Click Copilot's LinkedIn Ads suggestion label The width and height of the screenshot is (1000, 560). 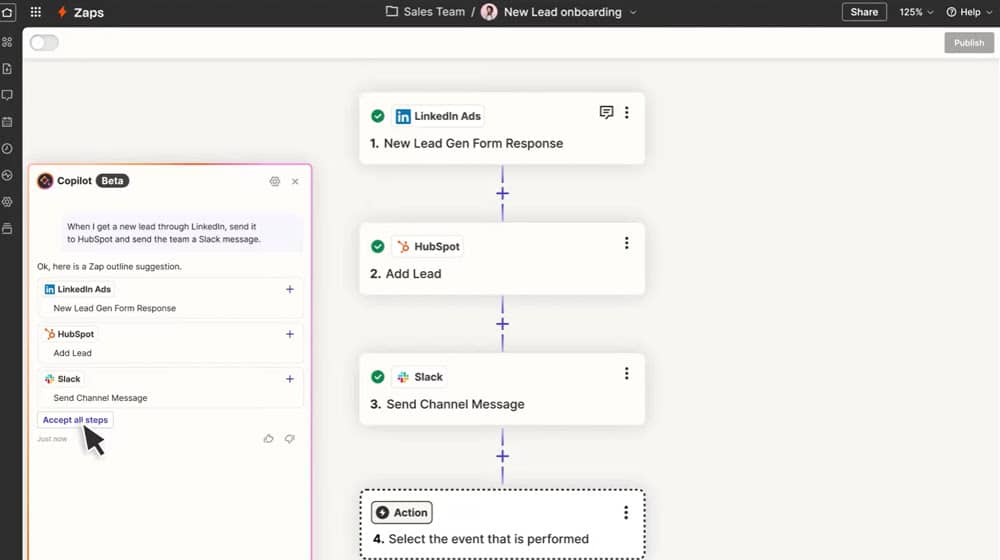click(x=77, y=289)
